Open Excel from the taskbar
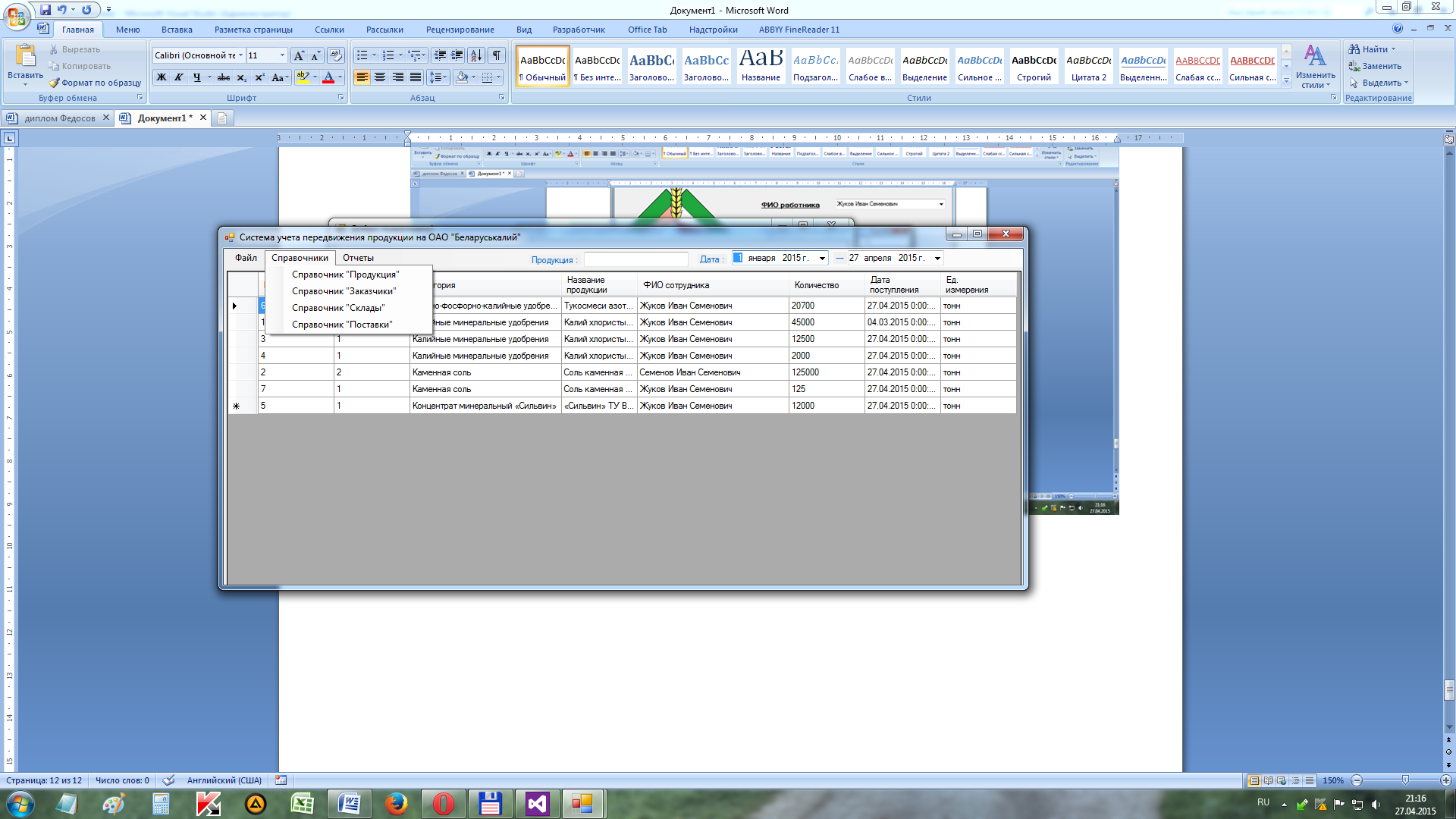This screenshot has height=819, width=1456. tap(303, 804)
